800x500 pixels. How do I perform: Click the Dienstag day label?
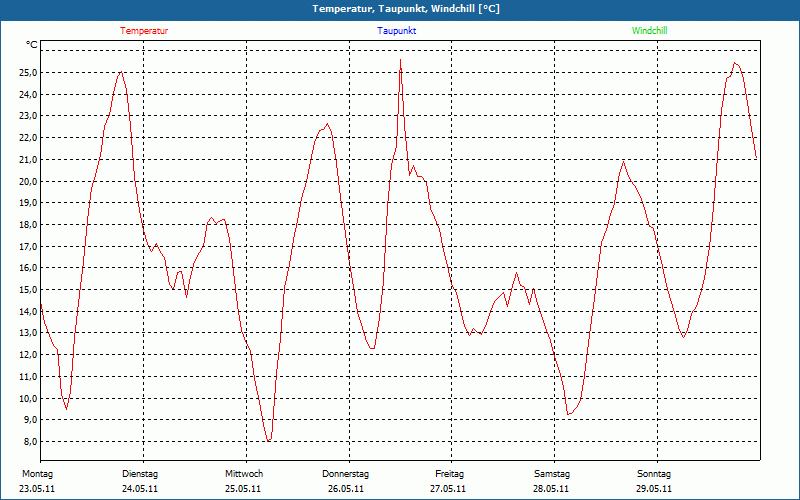[140, 474]
